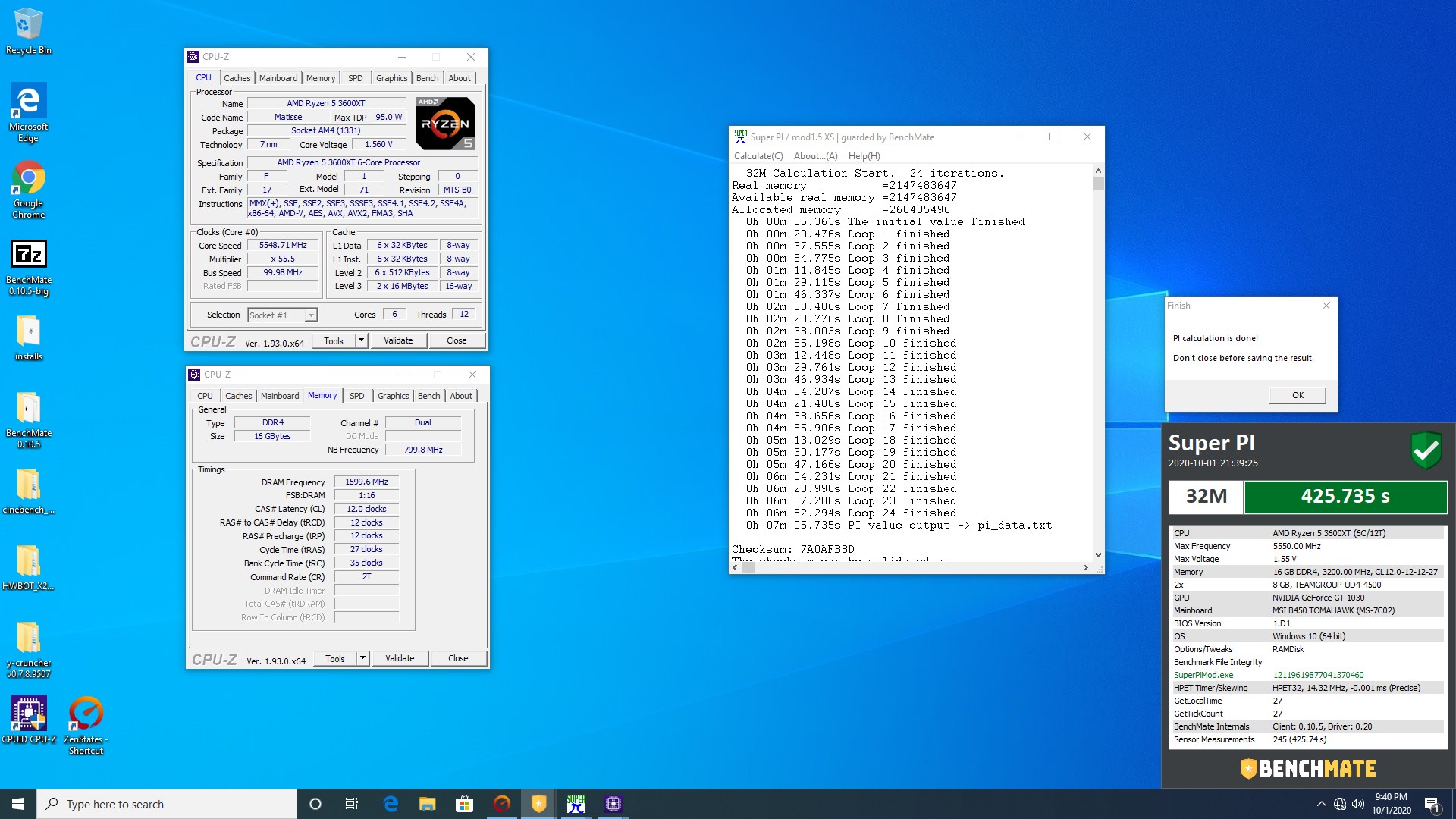Open volume control tray icon
The image size is (1456, 819).
coord(1358,804)
